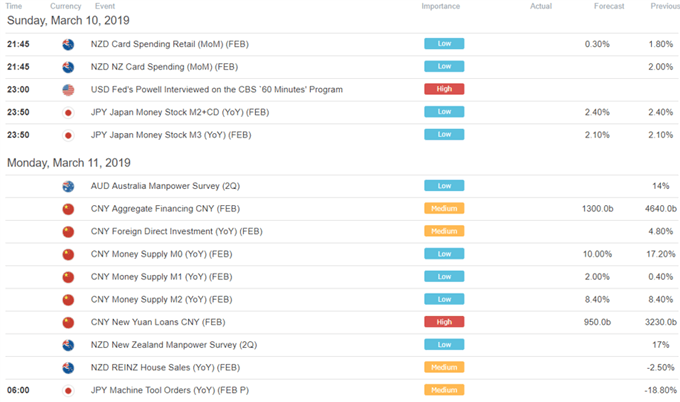The width and height of the screenshot is (680, 402).
Task: Click the China flag beside Aggregate Financing
Action: click(x=68, y=209)
